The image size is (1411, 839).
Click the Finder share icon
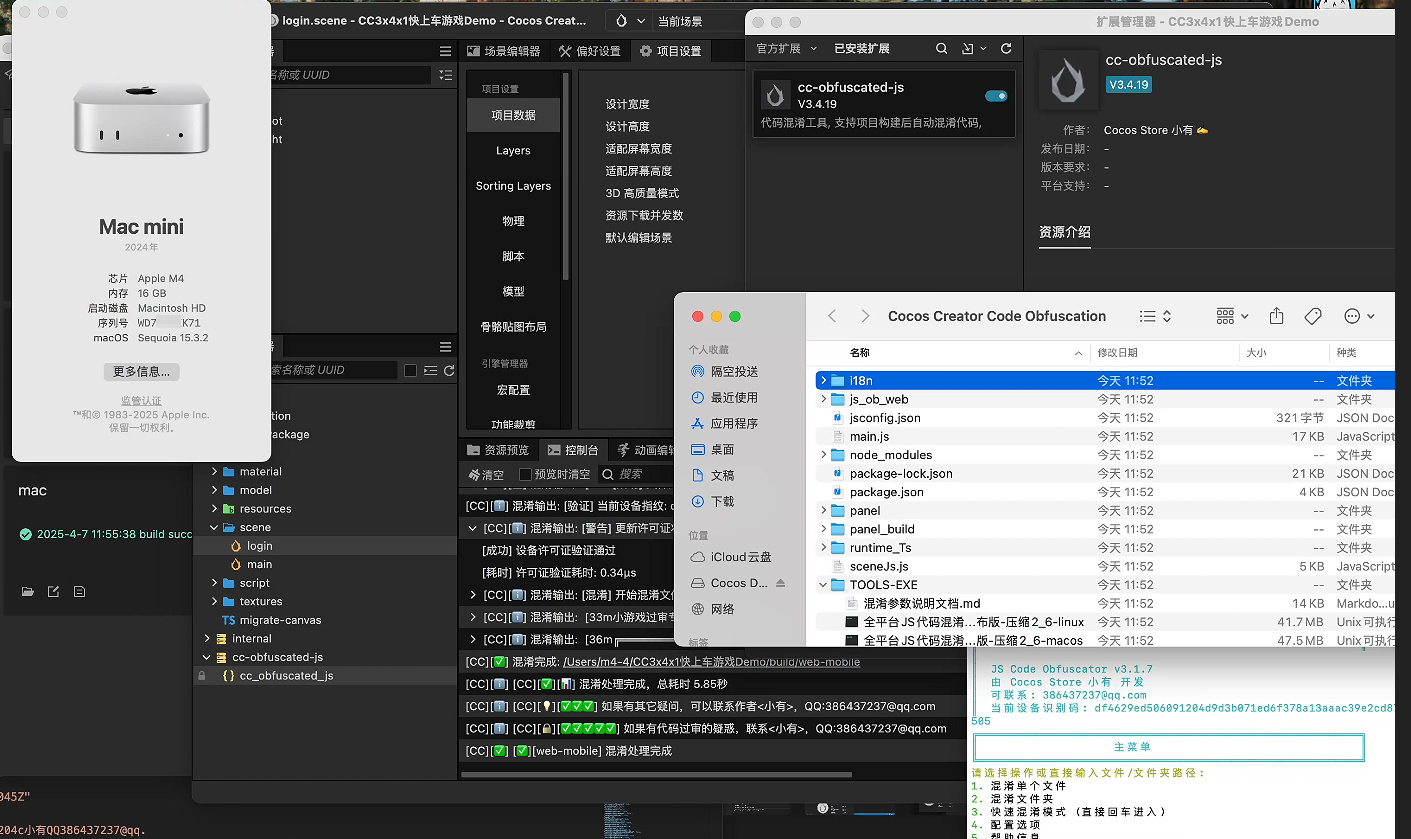click(1276, 316)
